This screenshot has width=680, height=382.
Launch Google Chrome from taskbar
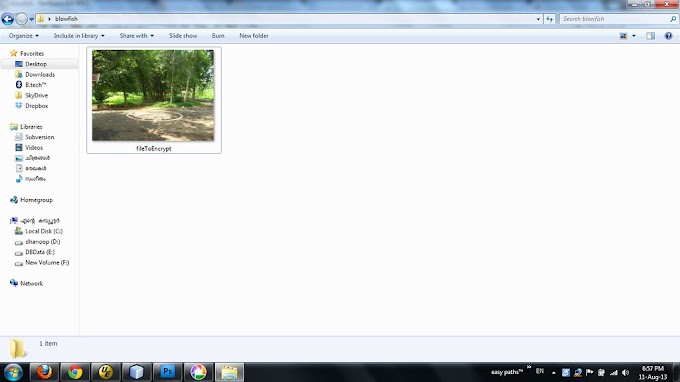pos(75,372)
